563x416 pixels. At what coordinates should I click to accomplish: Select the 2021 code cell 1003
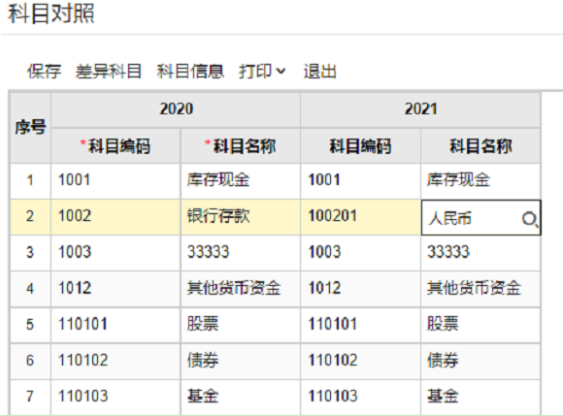click(360, 252)
